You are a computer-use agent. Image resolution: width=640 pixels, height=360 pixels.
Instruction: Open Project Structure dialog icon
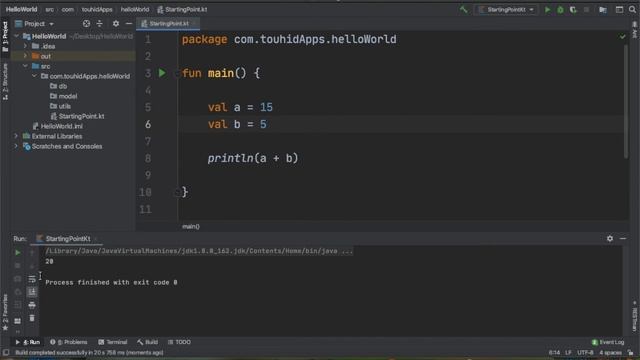[602, 9]
